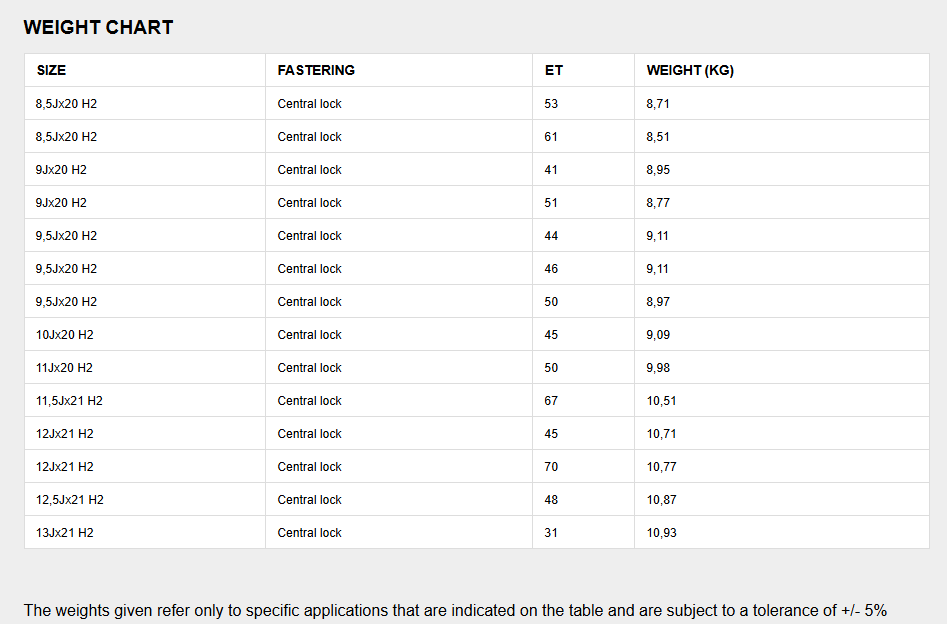
Task: Select weight value 8,71
Action: [658, 104]
